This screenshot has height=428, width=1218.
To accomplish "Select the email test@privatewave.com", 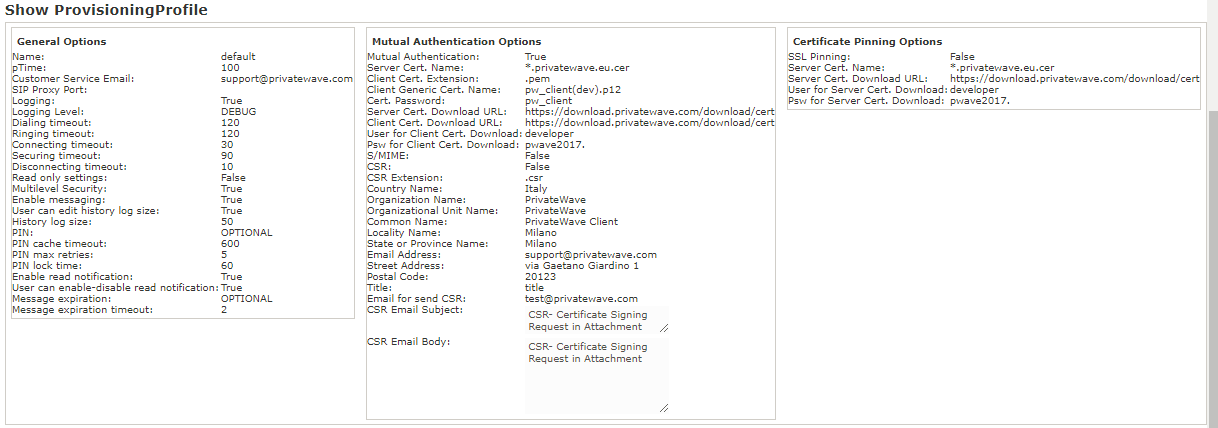I will click(581, 299).
